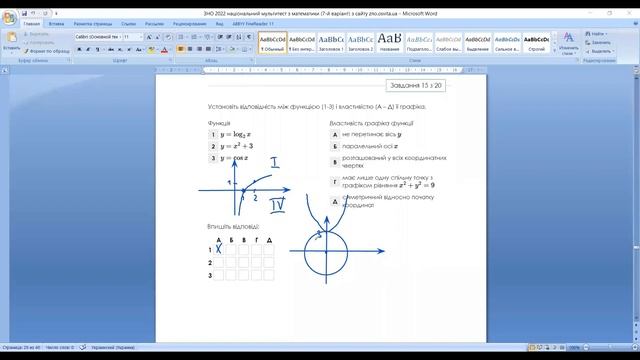The image size is (640, 360).
Task: Toggle Superscript formatting
Action: pos(129,49)
